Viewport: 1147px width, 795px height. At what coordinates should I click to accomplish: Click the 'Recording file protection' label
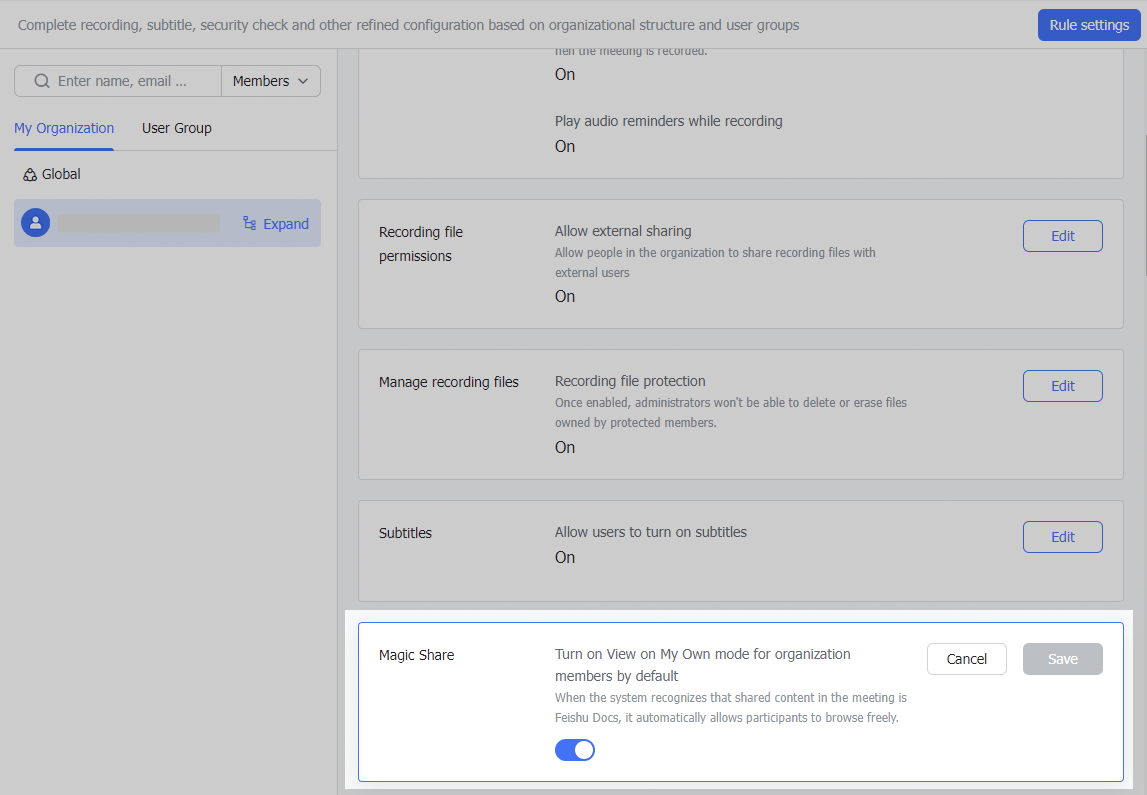pyautogui.click(x=630, y=381)
